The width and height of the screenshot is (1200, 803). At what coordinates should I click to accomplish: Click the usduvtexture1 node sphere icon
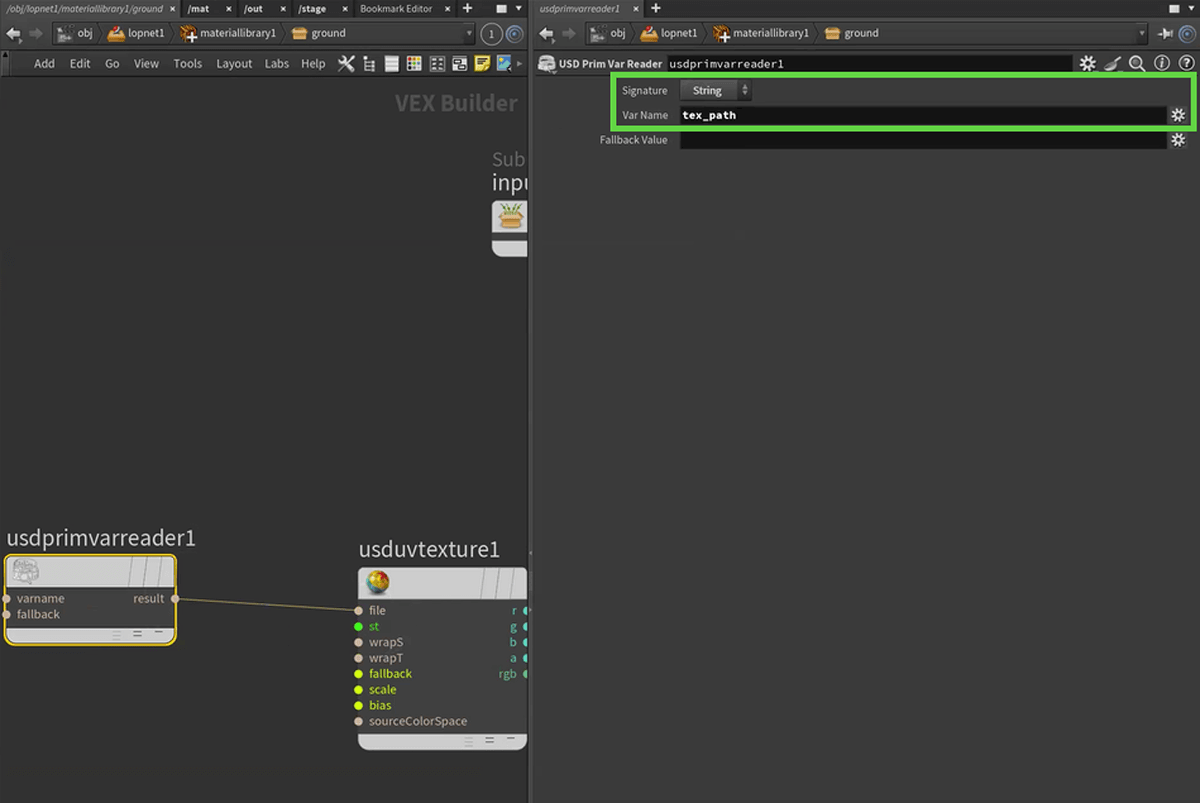coord(378,582)
